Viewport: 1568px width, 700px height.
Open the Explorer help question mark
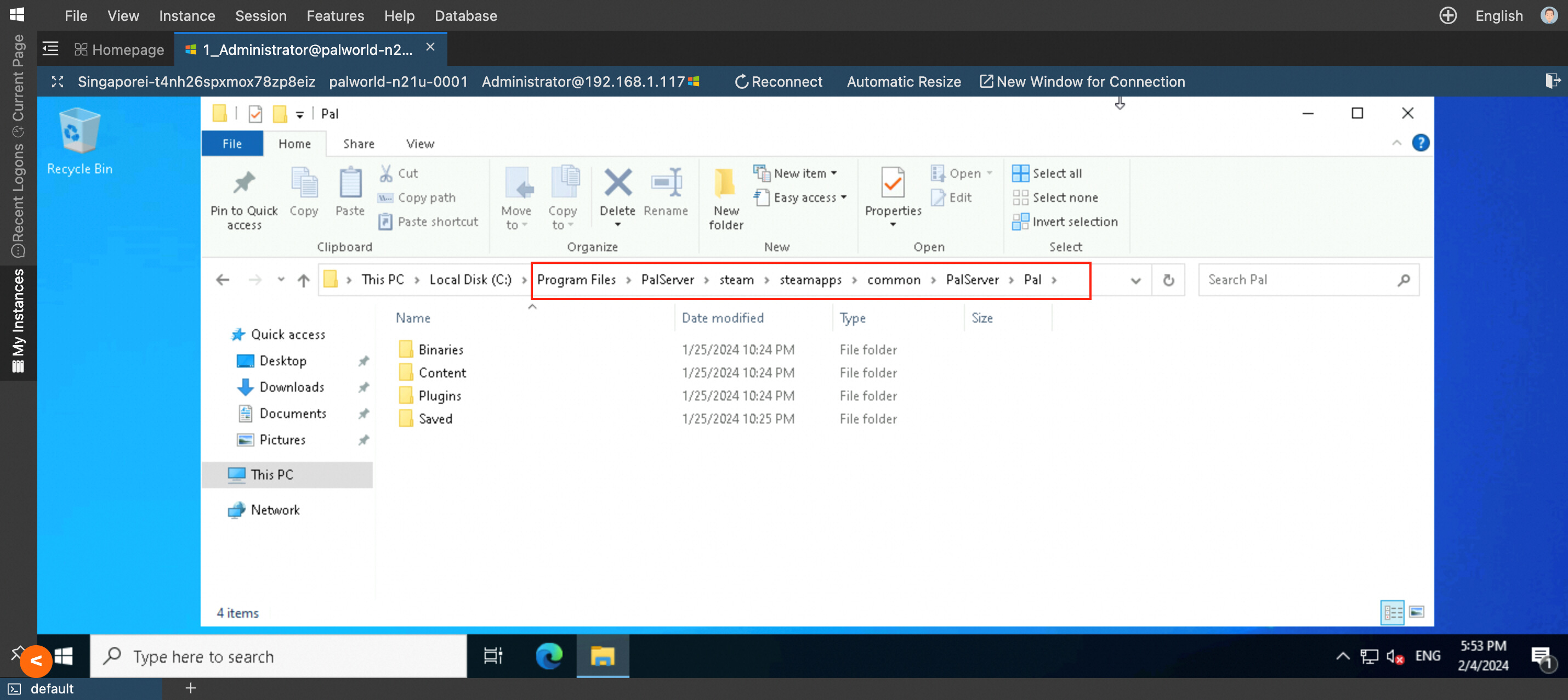pyautogui.click(x=1420, y=143)
